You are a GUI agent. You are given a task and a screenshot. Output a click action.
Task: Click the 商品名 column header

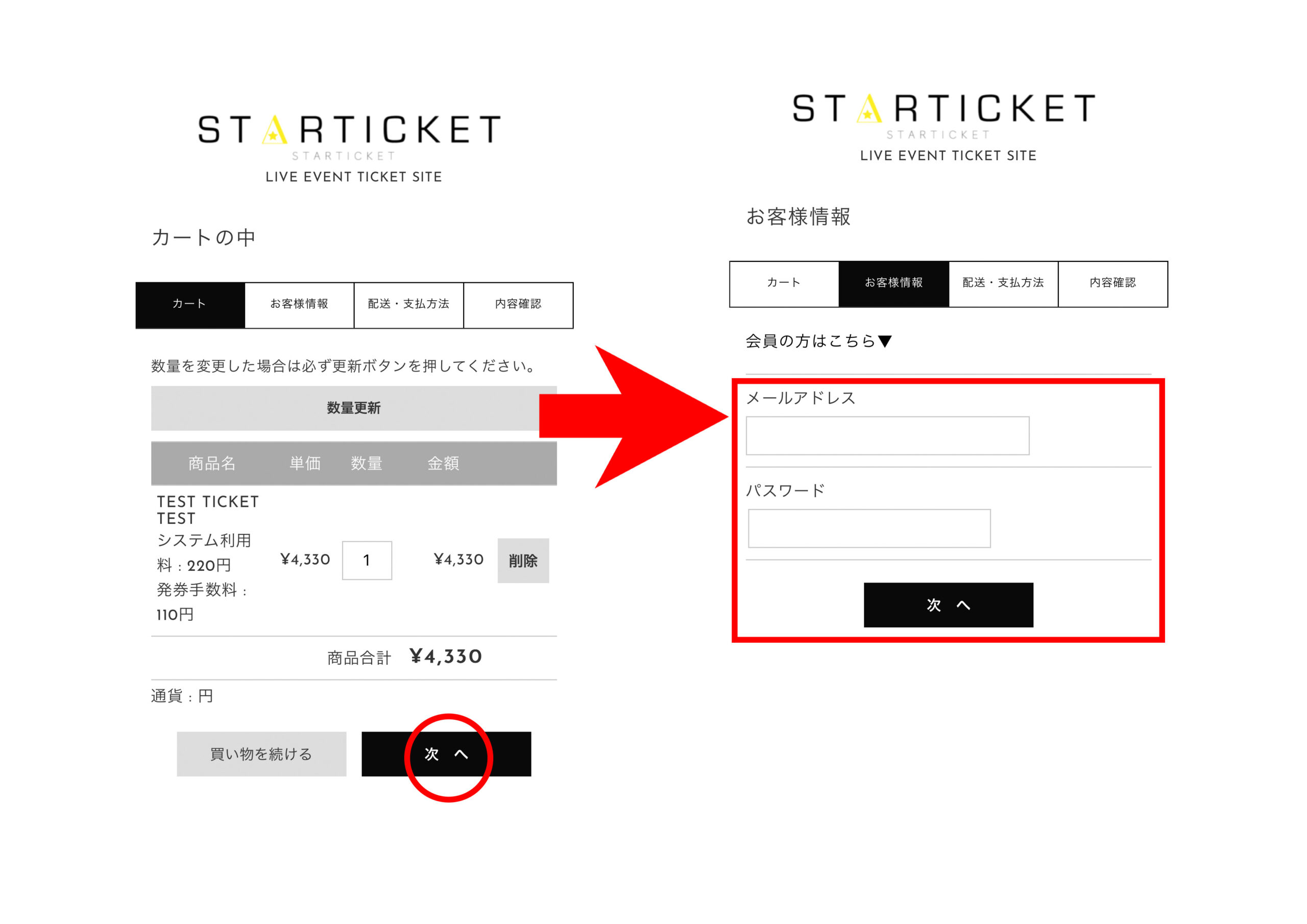212,464
